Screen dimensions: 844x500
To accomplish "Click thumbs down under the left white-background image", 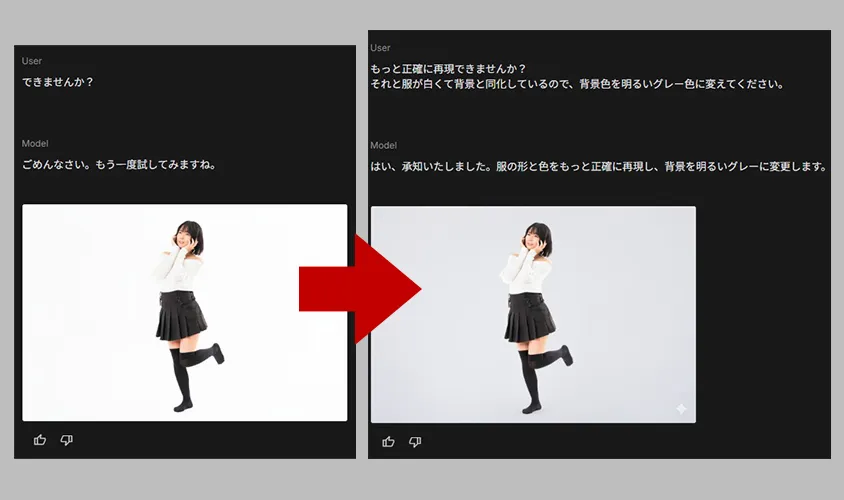I will [x=66, y=440].
